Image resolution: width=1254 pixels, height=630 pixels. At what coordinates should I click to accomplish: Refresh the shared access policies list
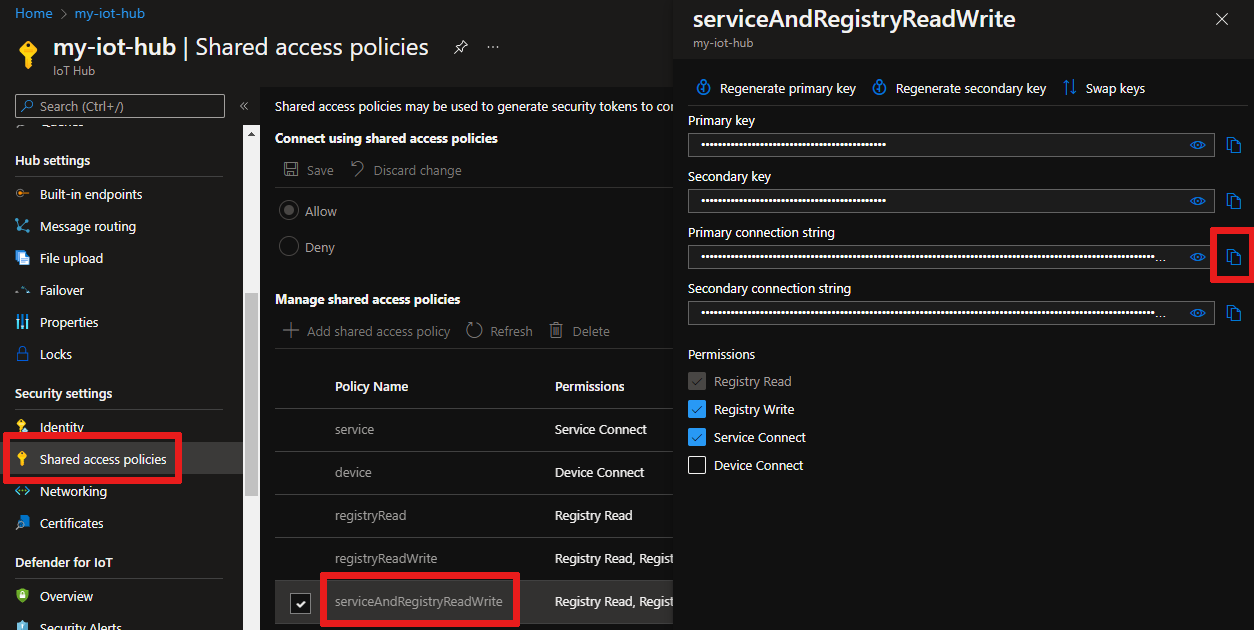[500, 331]
